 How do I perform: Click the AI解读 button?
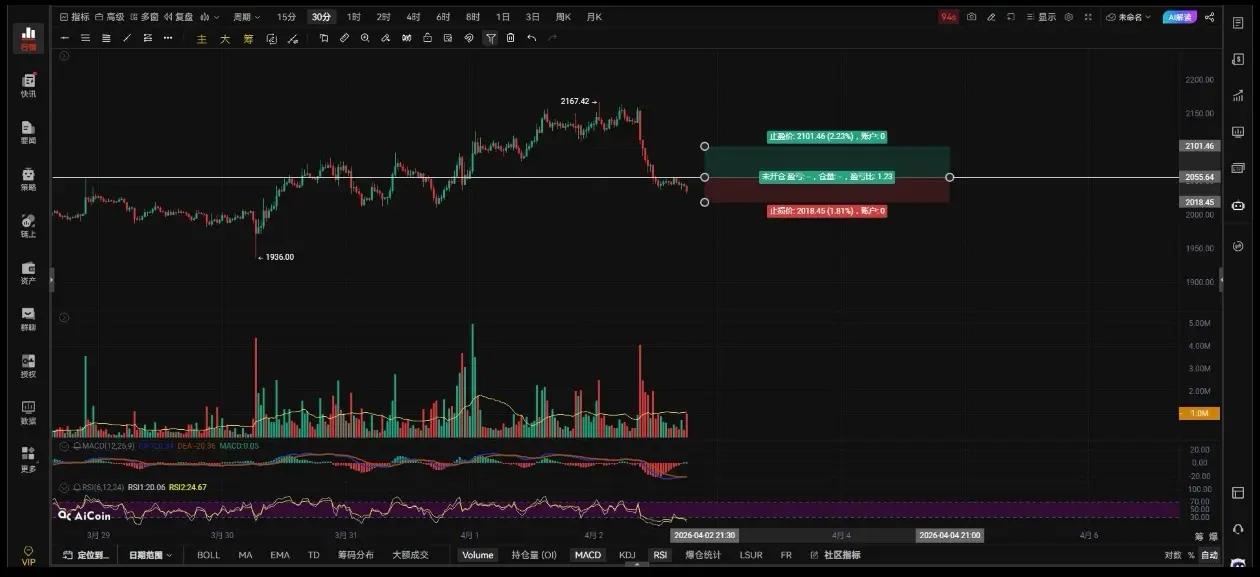coord(1180,17)
